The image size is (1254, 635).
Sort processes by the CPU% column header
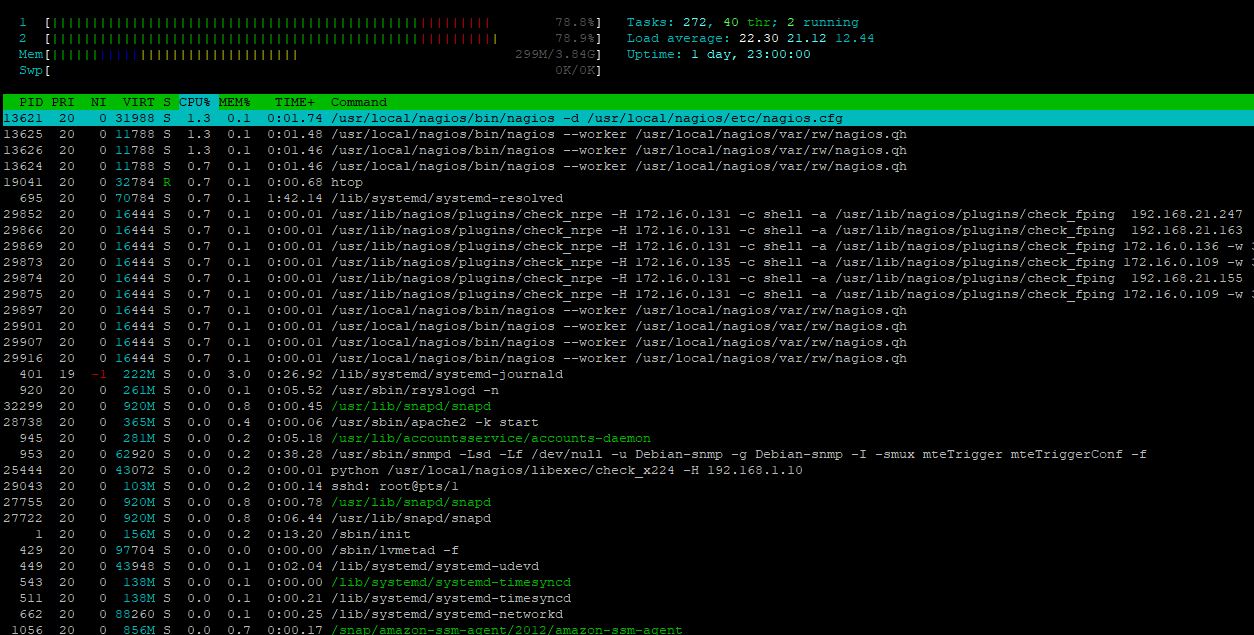pyautogui.click(x=195, y=102)
